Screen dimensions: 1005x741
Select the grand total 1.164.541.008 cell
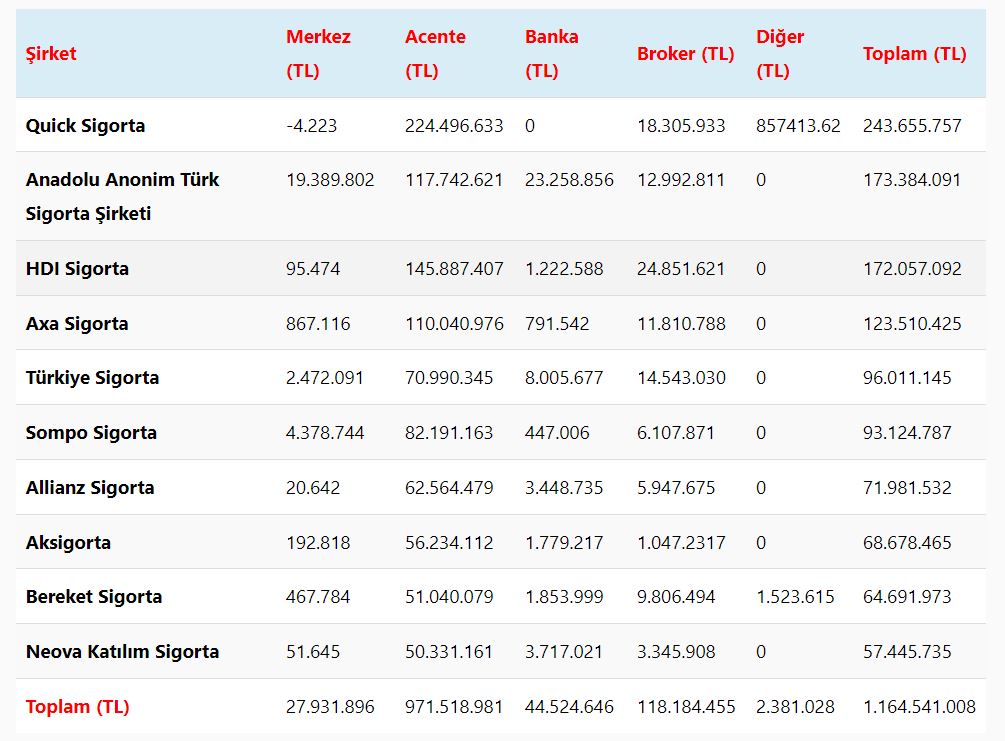click(919, 707)
